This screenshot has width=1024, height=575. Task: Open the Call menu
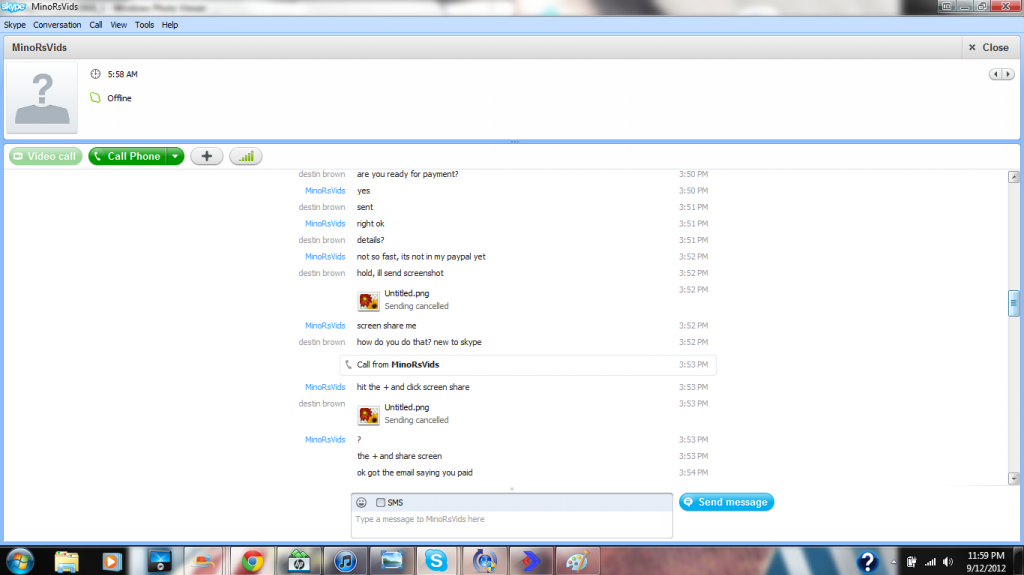point(95,25)
